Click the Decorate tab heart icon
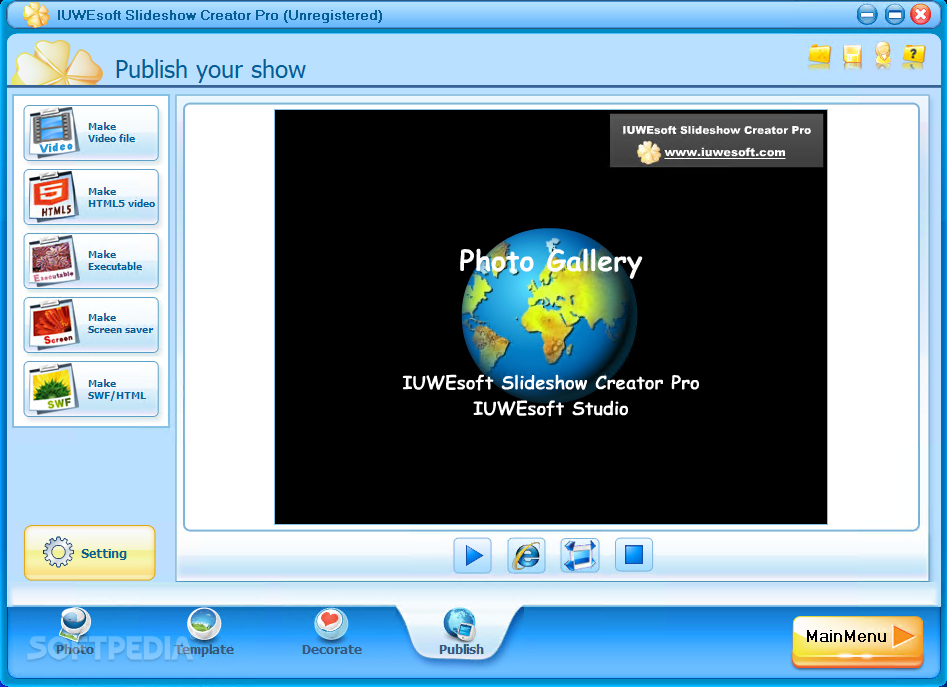947x687 pixels. click(331, 624)
